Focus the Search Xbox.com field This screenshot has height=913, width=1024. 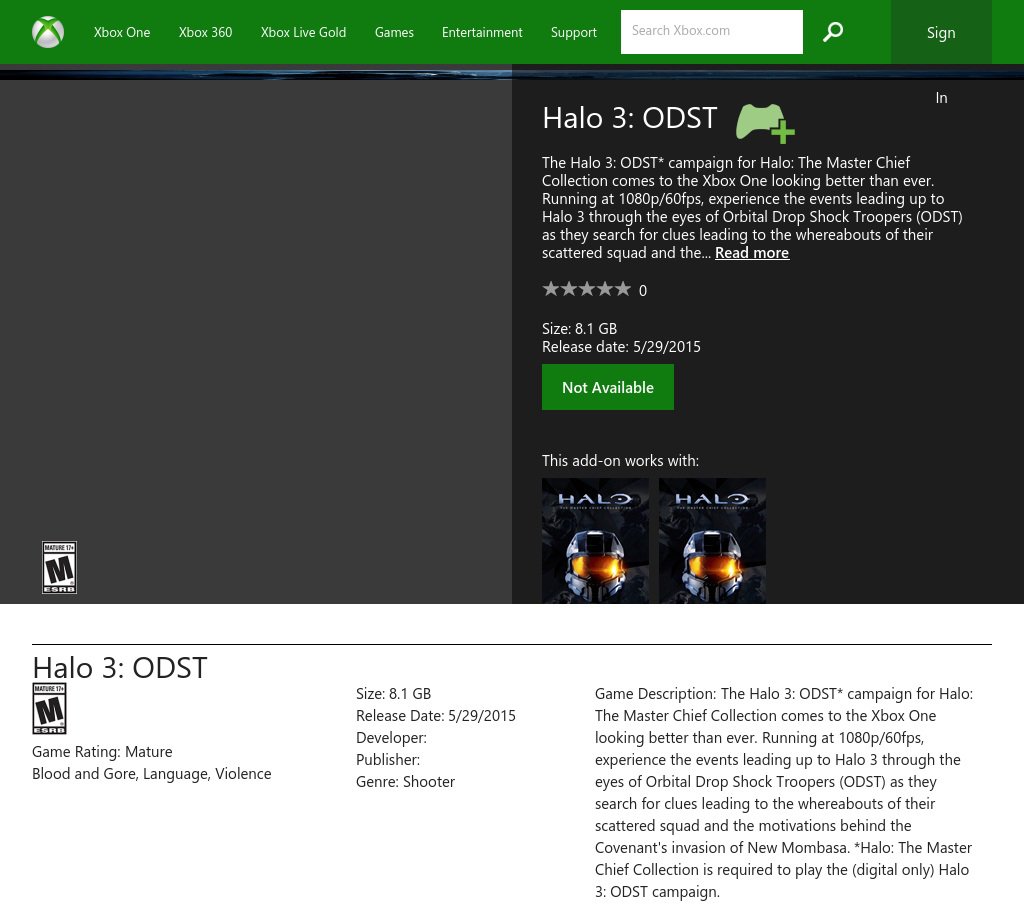tap(711, 32)
